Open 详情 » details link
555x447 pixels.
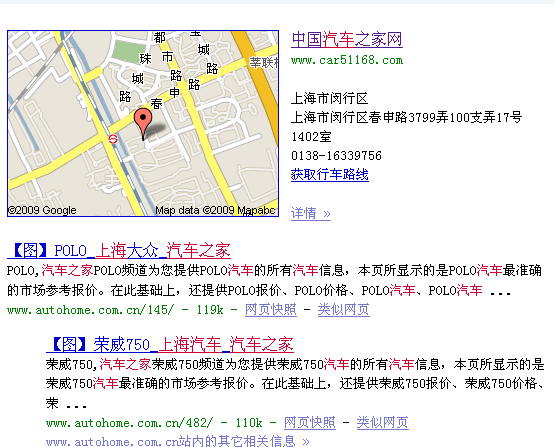pyautogui.click(x=311, y=213)
